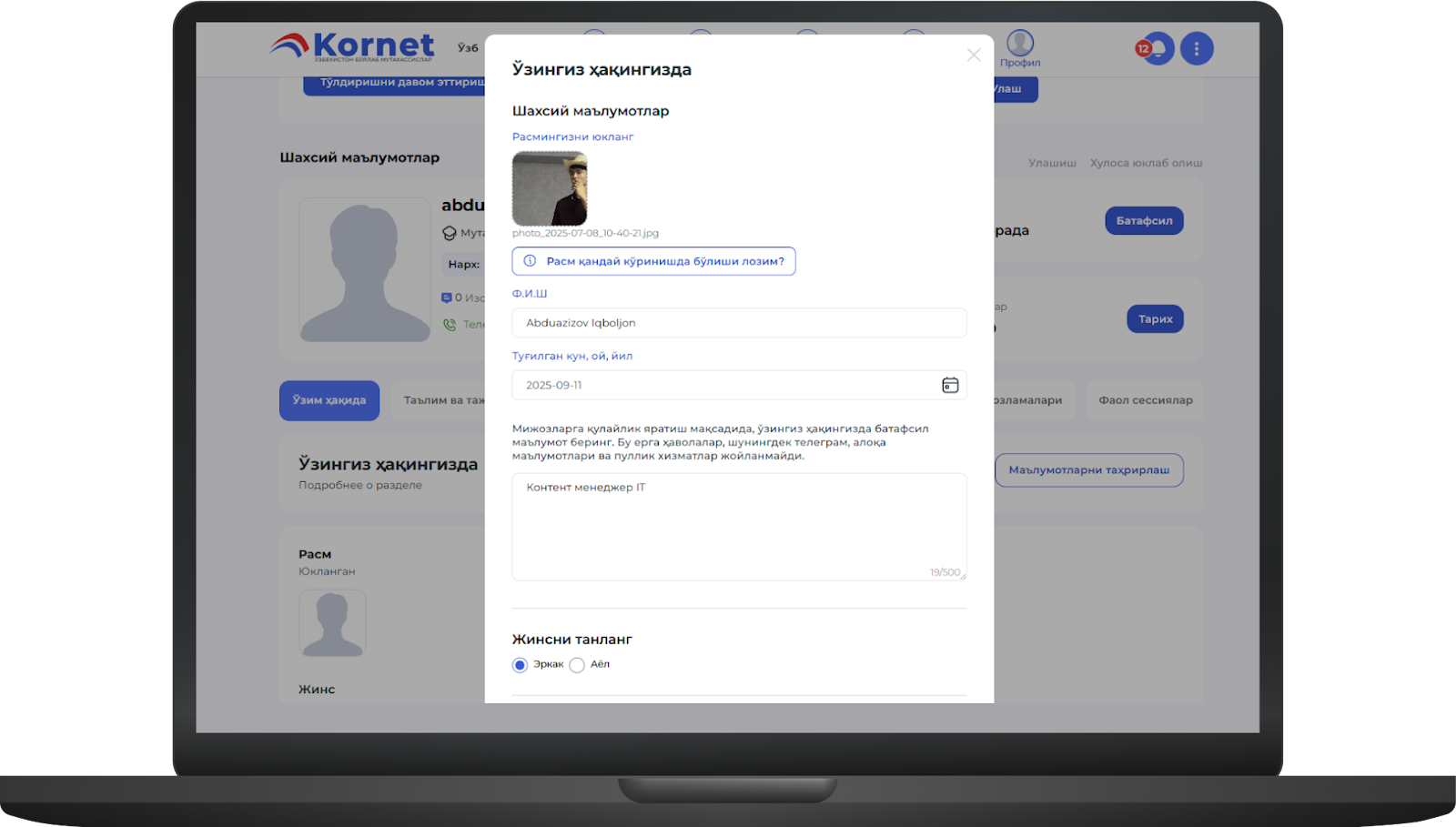Click the about-yourself description textarea
Screen dimensions: 1456x827
739,528
